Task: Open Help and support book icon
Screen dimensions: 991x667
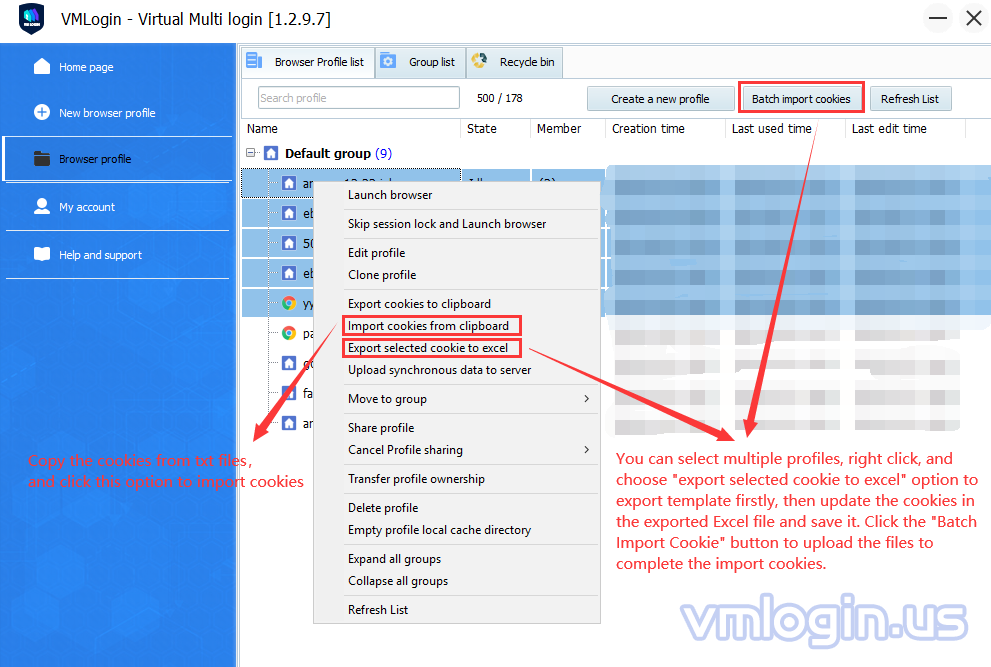Action: coord(42,255)
